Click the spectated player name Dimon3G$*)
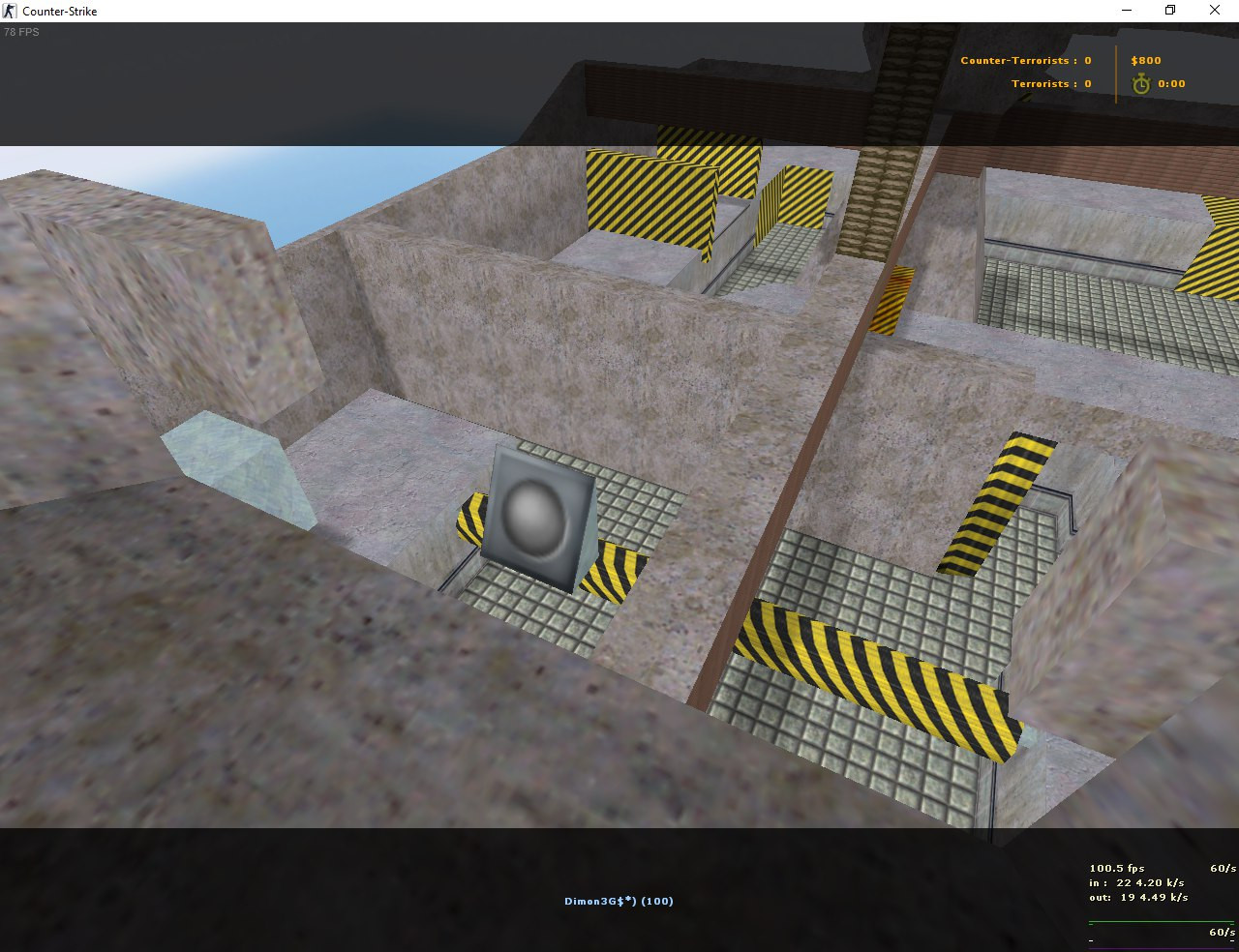Image resolution: width=1239 pixels, height=952 pixels. click(x=619, y=901)
